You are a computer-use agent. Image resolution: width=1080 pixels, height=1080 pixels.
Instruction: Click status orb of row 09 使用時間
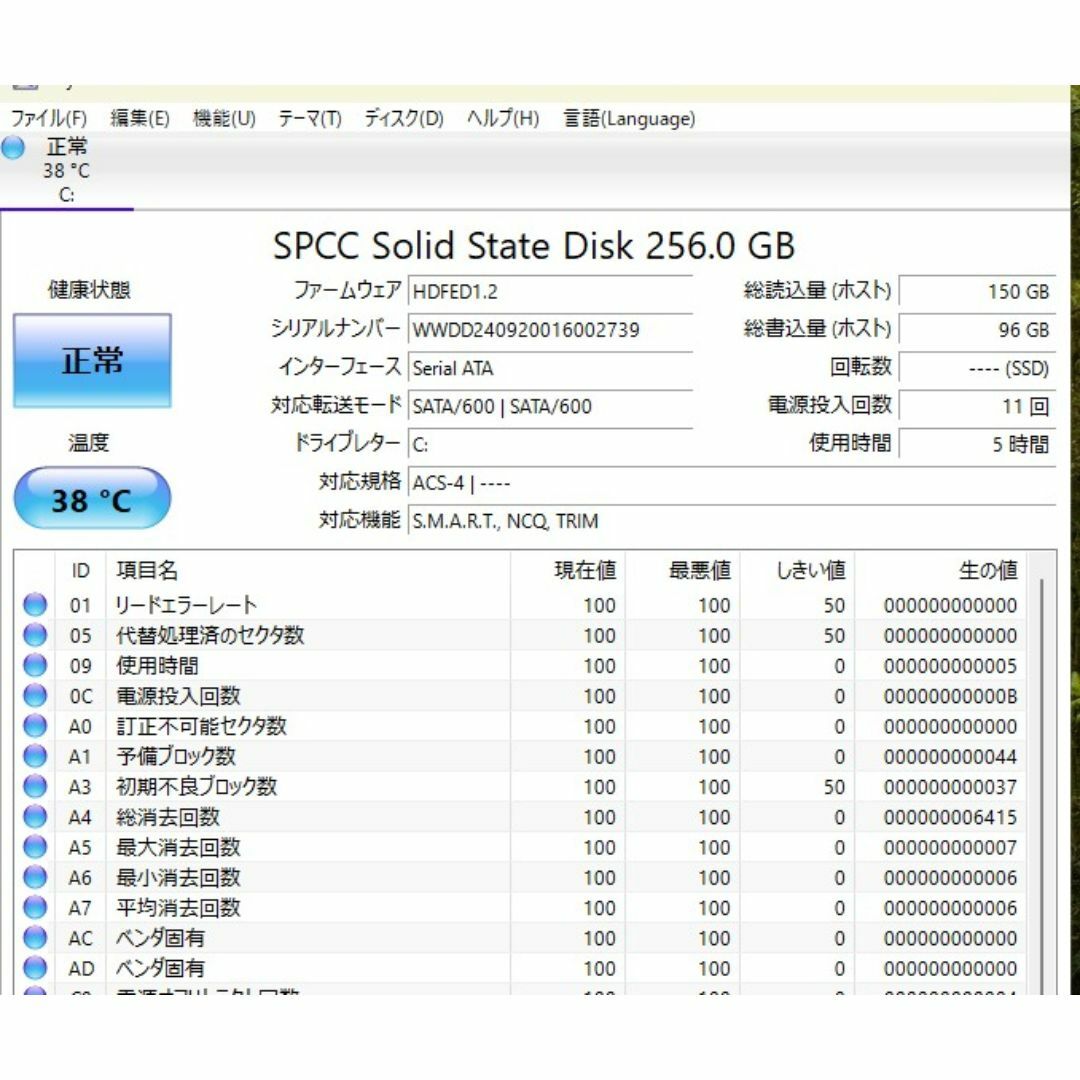tap(34, 665)
